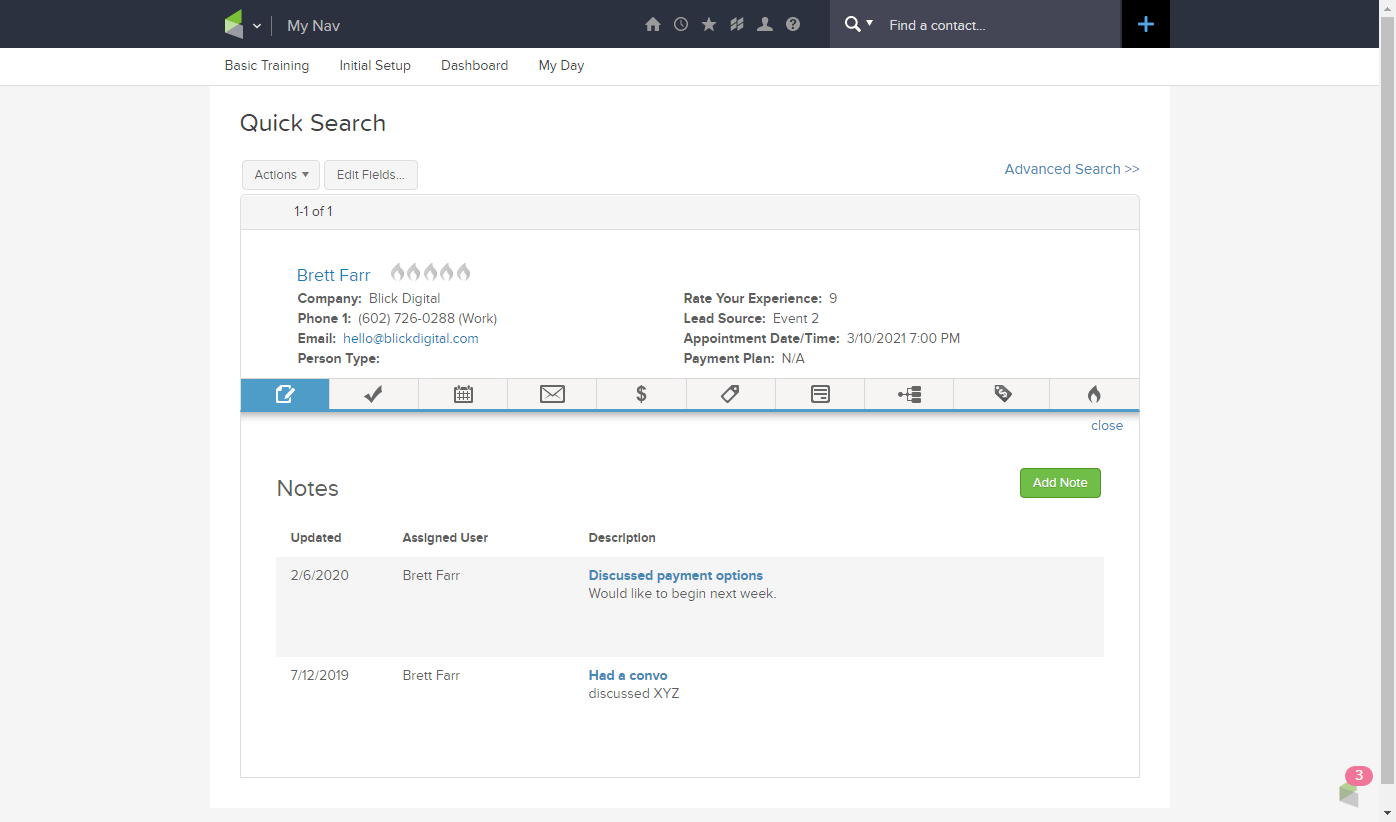This screenshot has width=1396, height=822.
Task: Click the green Infusionsoft logo
Action: [234, 24]
